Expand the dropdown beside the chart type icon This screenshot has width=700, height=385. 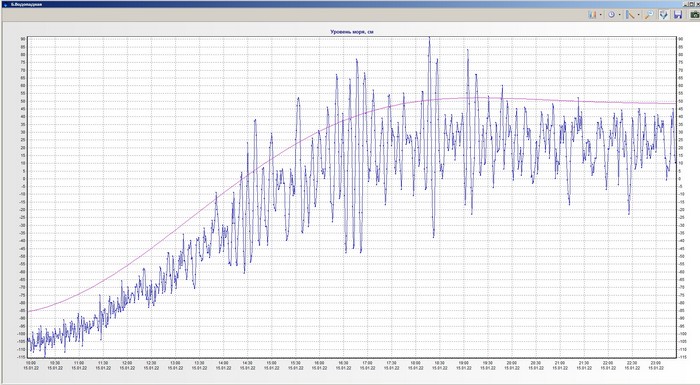[x=600, y=15]
